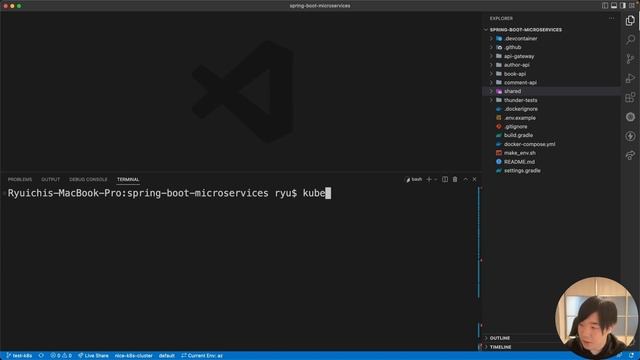Open the Run and Debug view
The width and height of the screenshot is (640, 360).
coord(630,78)
